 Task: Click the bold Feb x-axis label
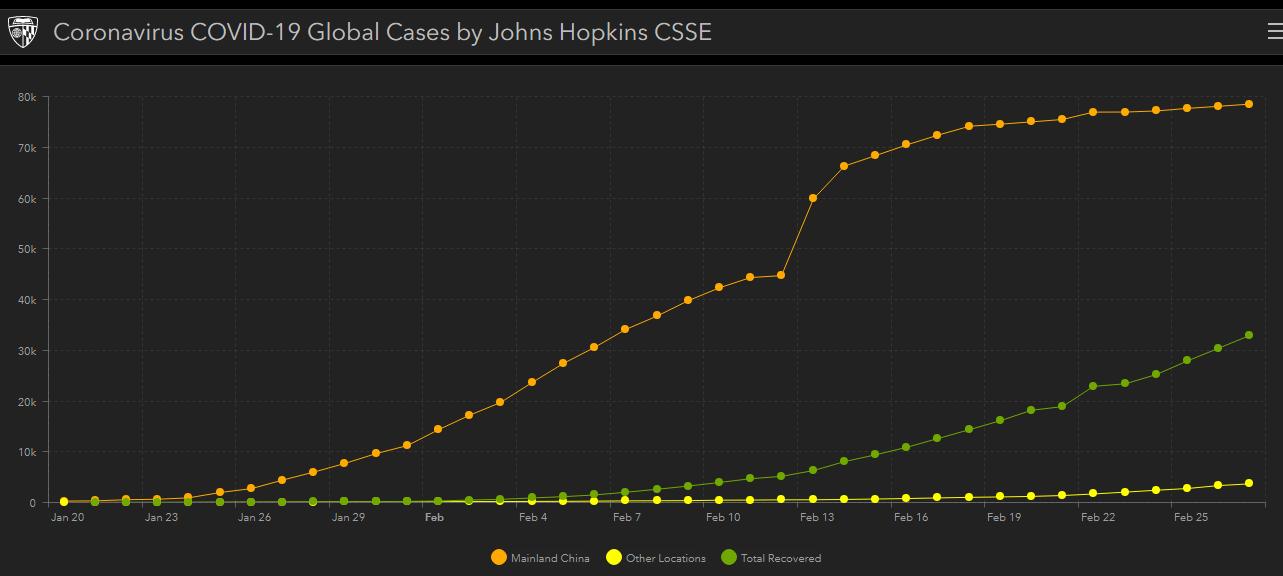[x=434, y=518]
